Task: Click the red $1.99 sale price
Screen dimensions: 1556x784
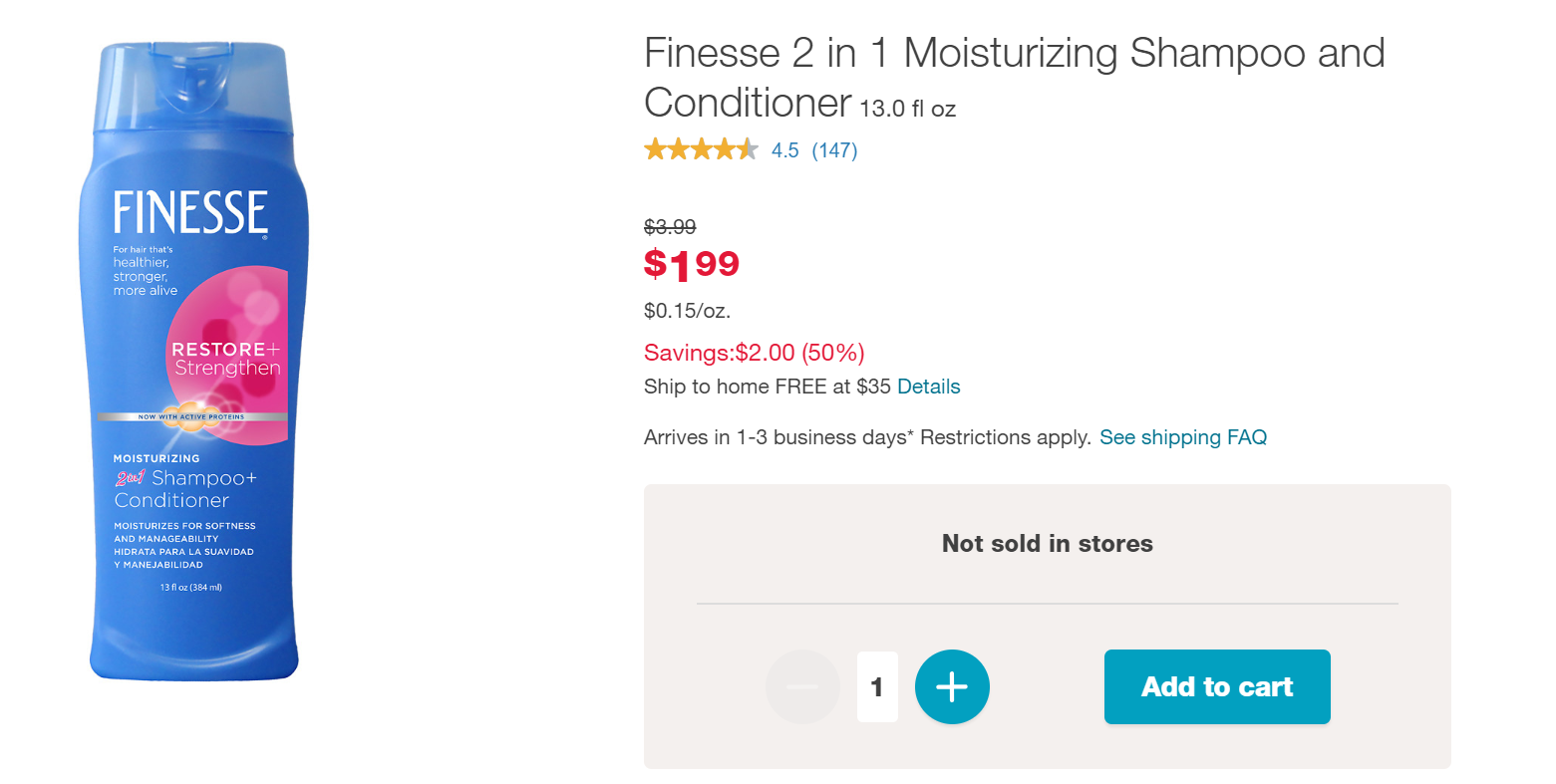Action: 692,264
